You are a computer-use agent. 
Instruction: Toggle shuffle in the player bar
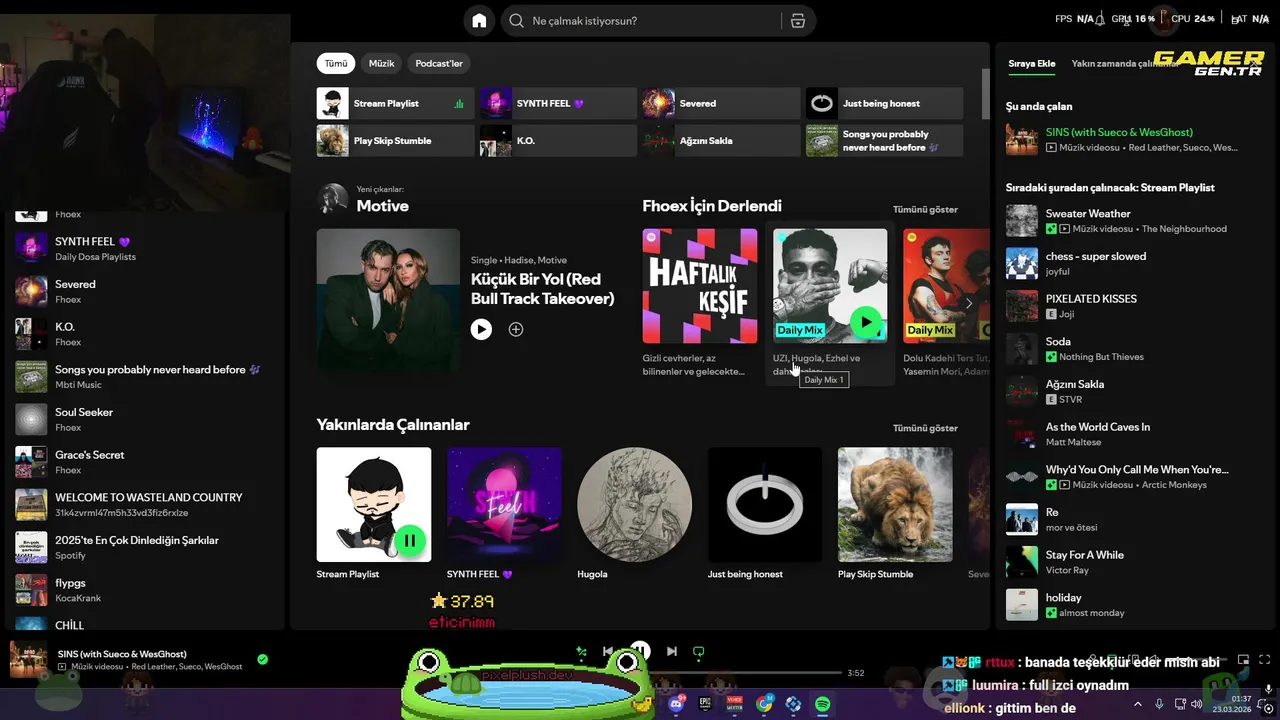581,651
